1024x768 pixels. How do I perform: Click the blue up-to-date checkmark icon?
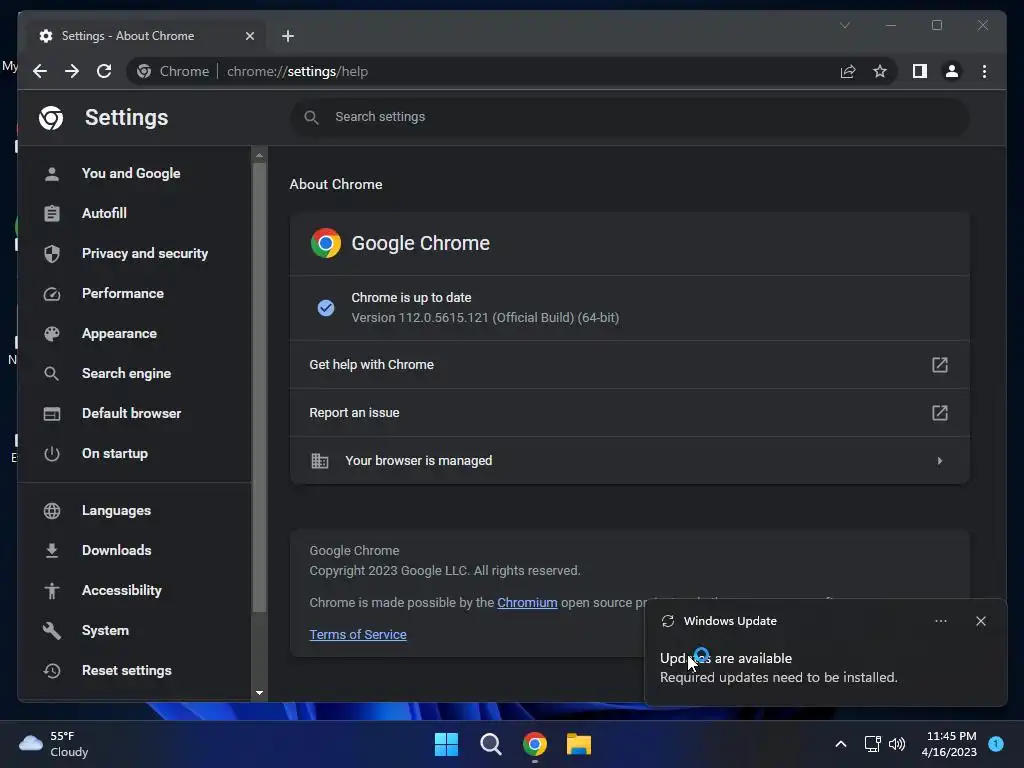point(326,308)
